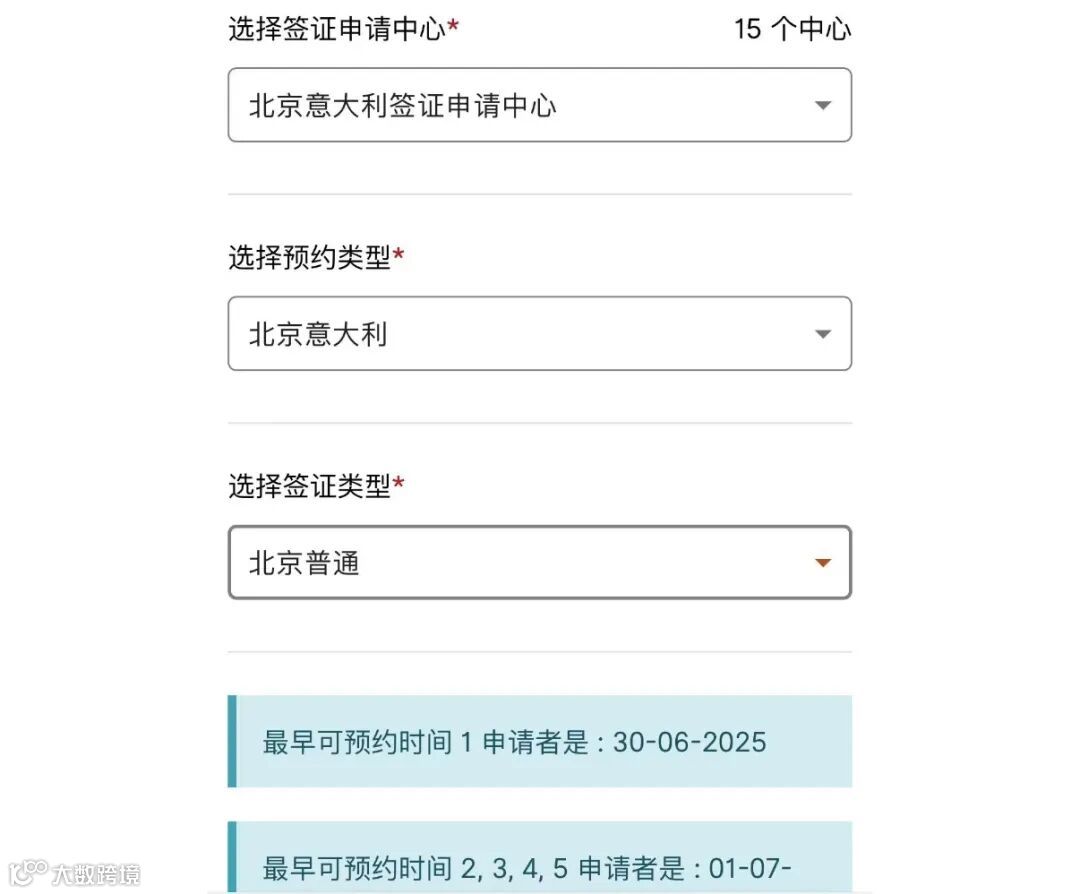This screenshot has width=1080, height=894.
Task: Click the selected value 北京普通 in visa type
Action: 304,563
